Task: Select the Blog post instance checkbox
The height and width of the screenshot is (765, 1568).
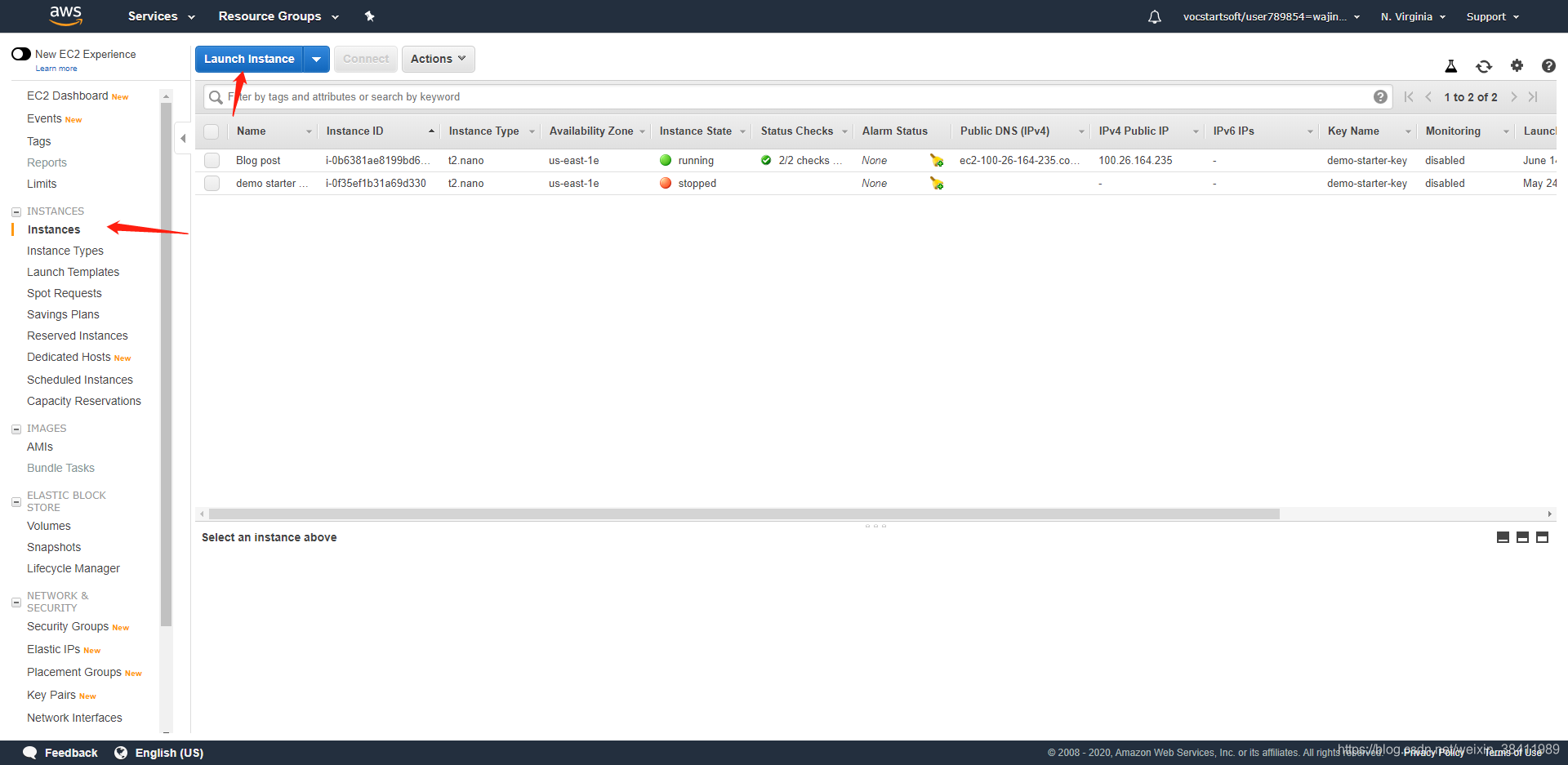Action: point(212,161)
